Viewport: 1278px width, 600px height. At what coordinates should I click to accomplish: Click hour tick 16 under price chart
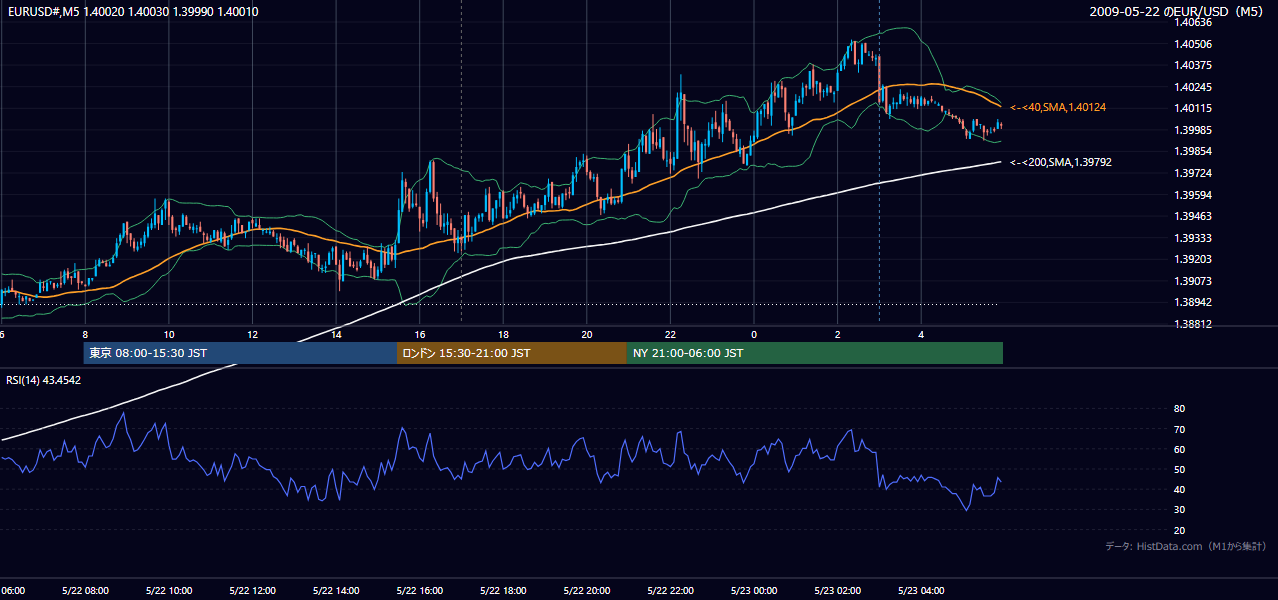point(420,334)
